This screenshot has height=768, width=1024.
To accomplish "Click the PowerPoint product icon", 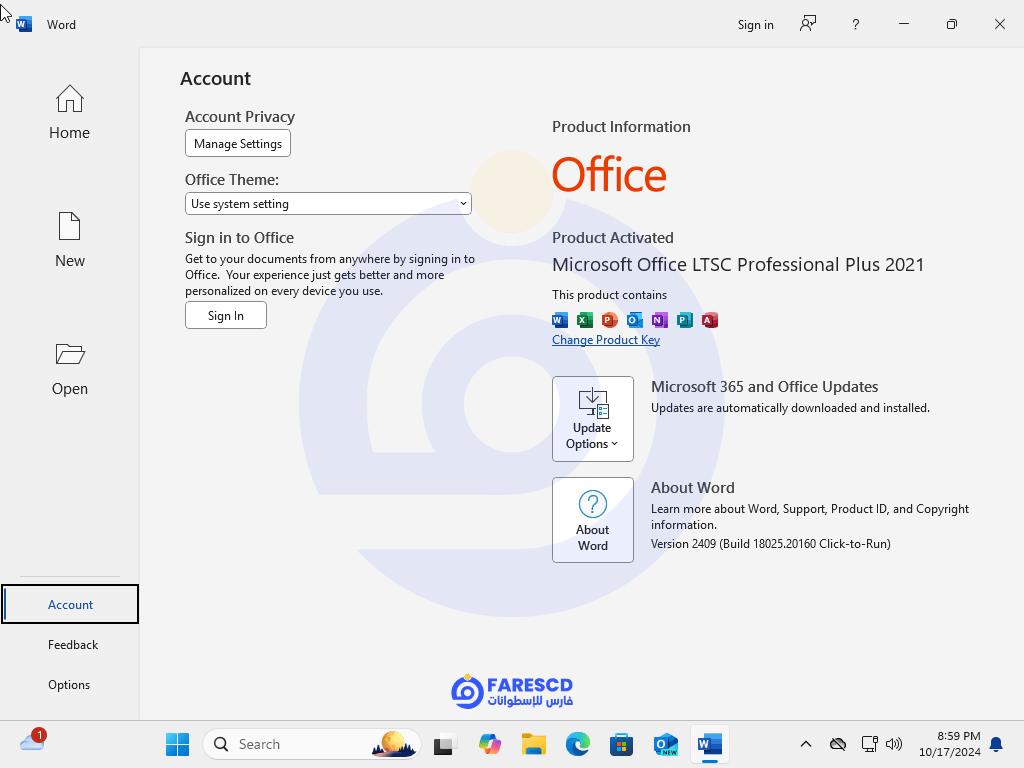I will 609,320.
